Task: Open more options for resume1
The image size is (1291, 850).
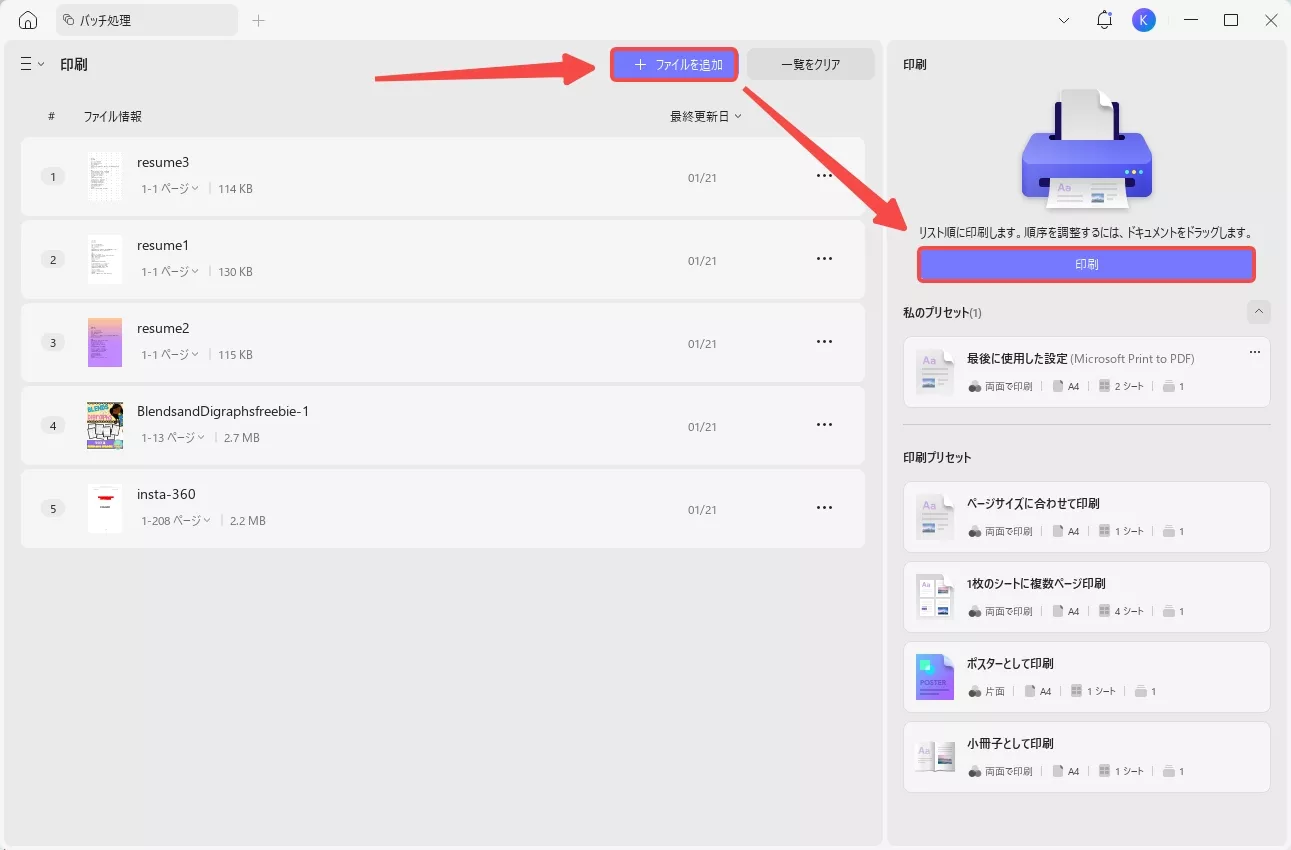Action: [824, 259]
